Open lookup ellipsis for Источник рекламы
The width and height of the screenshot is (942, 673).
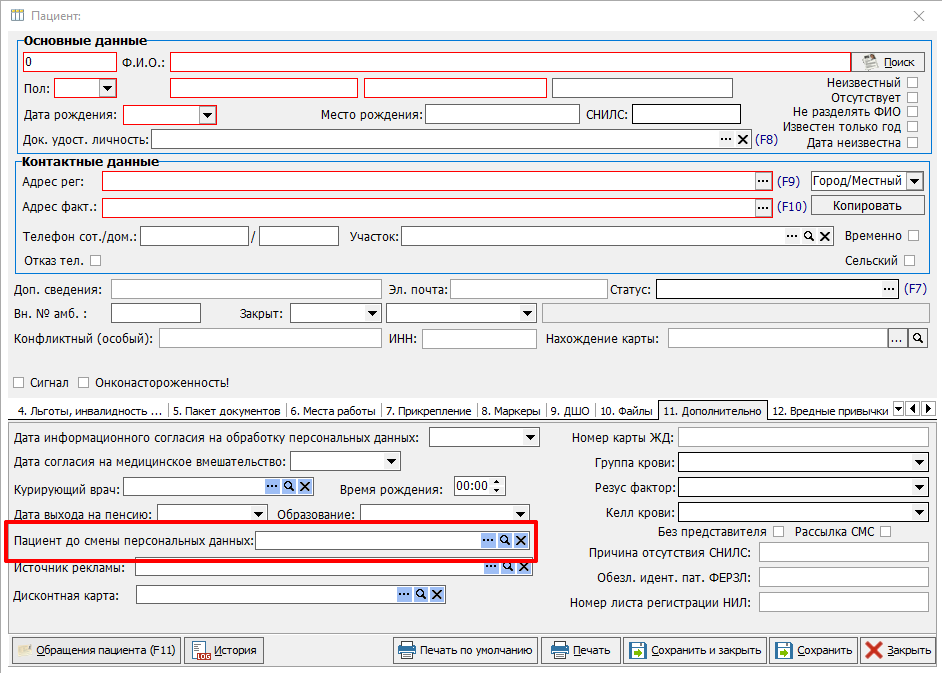[x=491, y=567]
